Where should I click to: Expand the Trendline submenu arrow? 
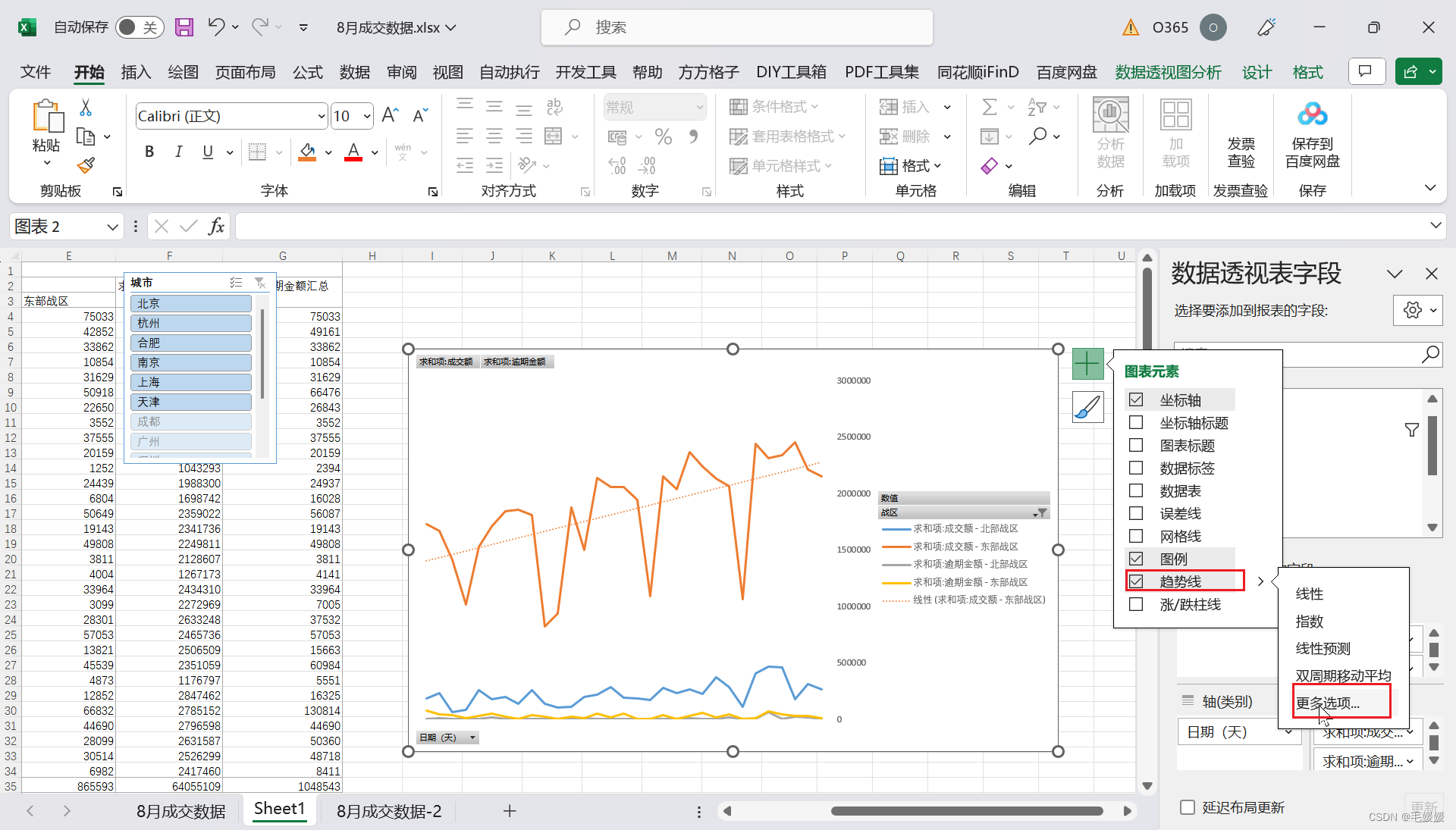pos(1260,581)
